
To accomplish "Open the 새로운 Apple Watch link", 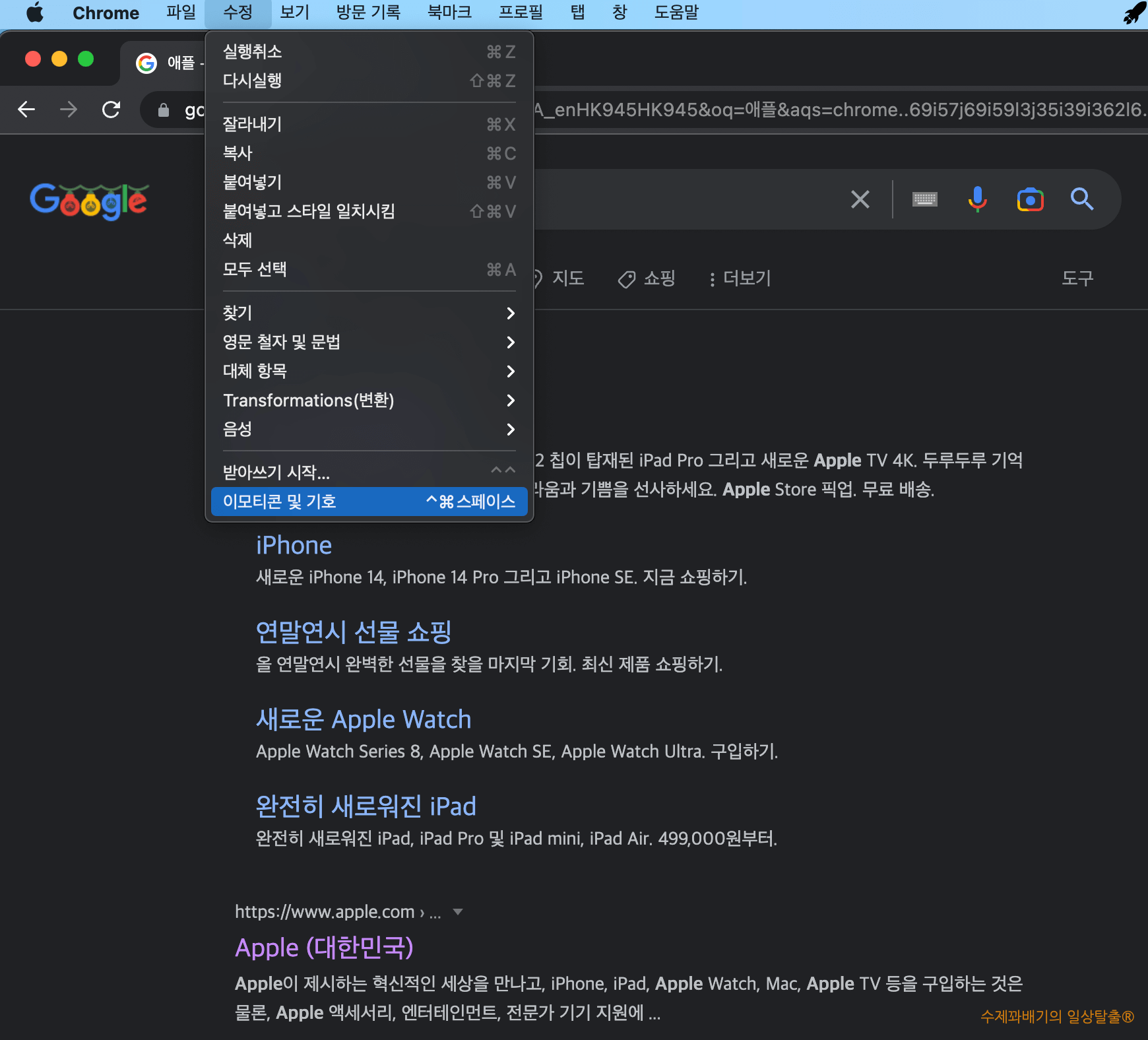I will click(364, 719).
